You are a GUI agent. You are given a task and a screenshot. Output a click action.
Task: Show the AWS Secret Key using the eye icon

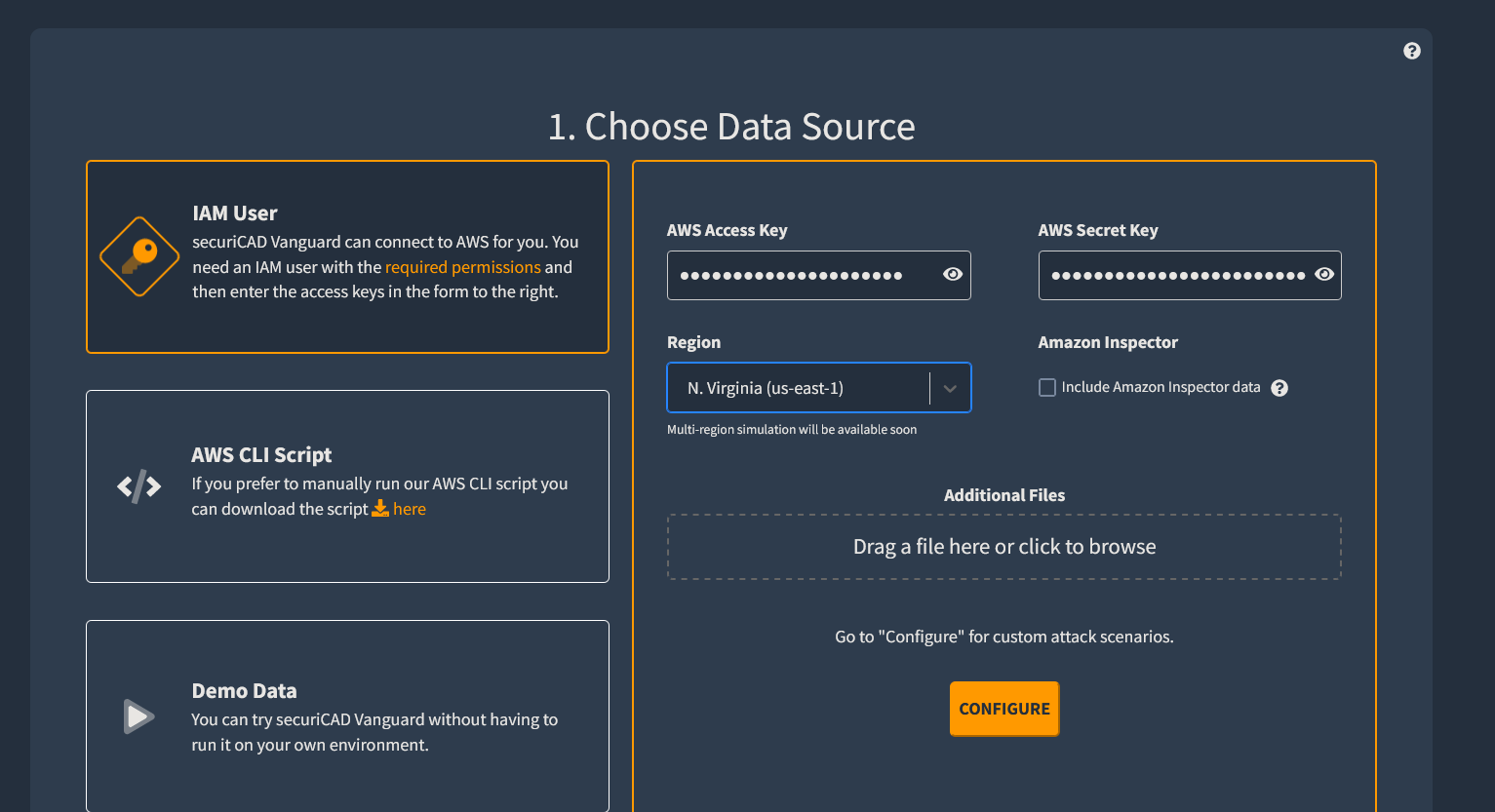1324,275
